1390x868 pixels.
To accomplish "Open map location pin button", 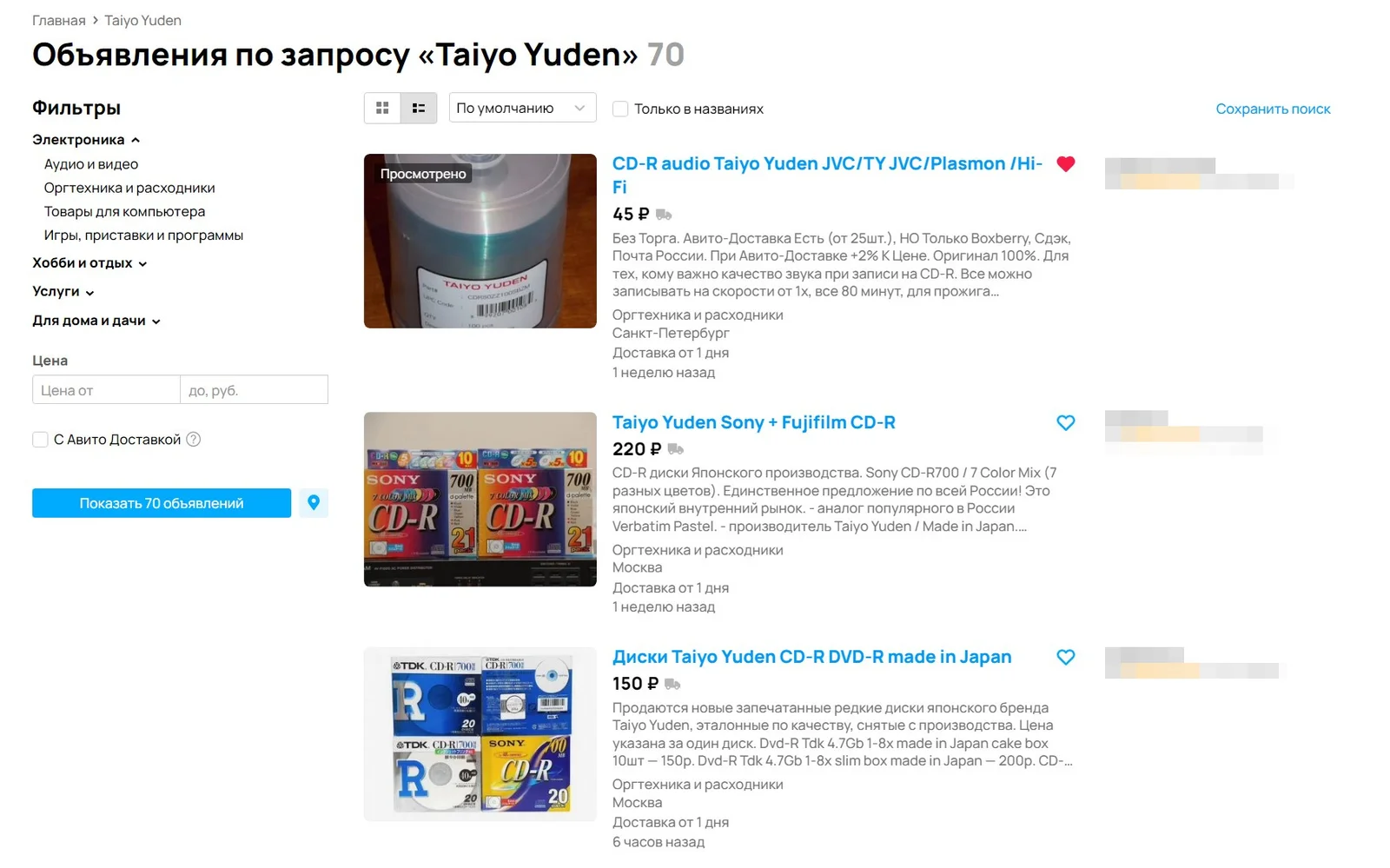I will click(314, 502).
